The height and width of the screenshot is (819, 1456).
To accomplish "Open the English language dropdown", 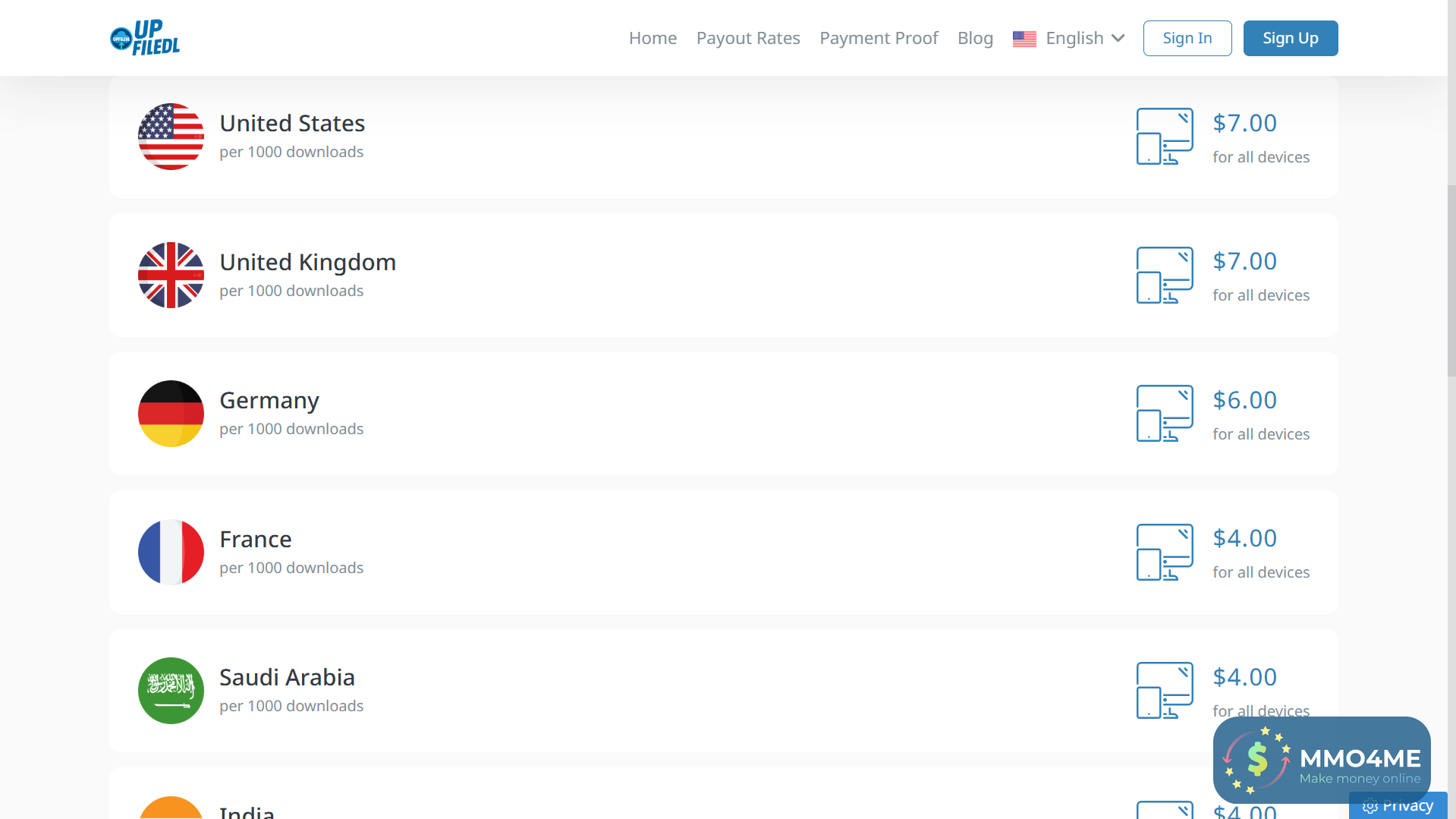I will point(1068,38).
